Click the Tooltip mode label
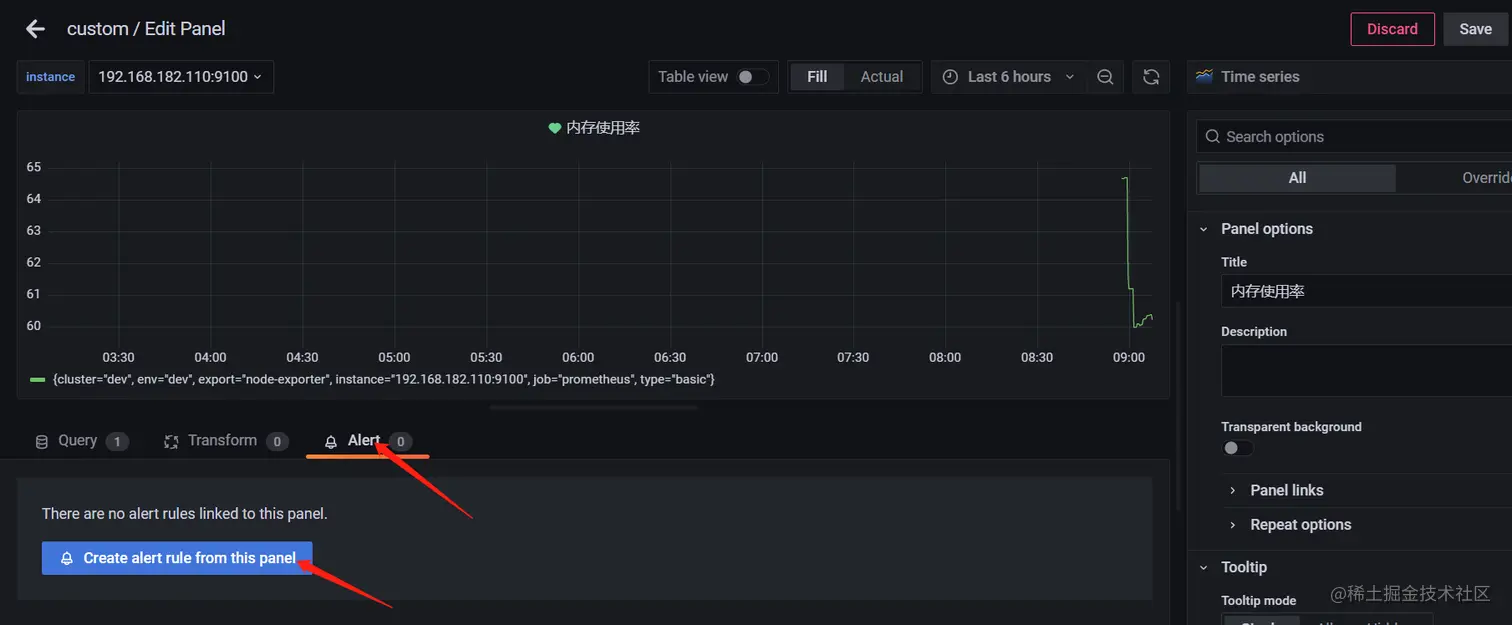1512x625 pixels. tap(1258, 601)
